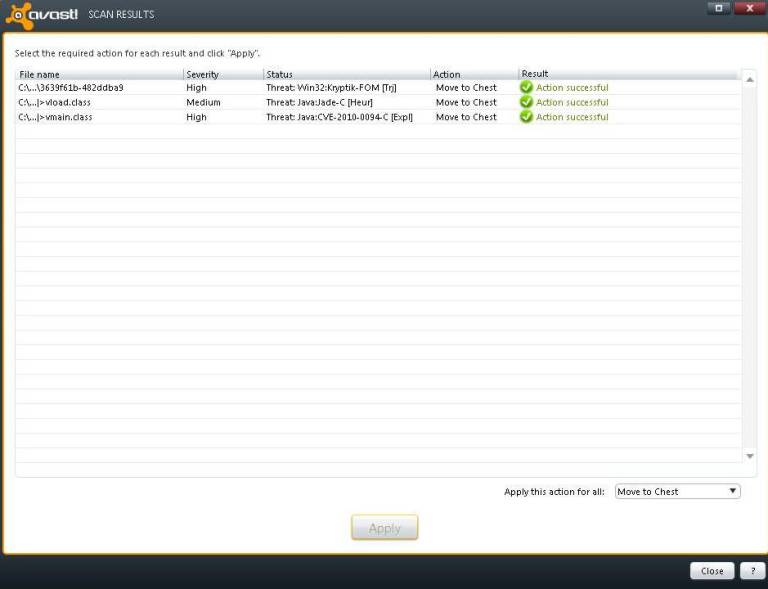Click Medium severity cell
The width and height of the screenshot is (768, 589).
(203, 102)
